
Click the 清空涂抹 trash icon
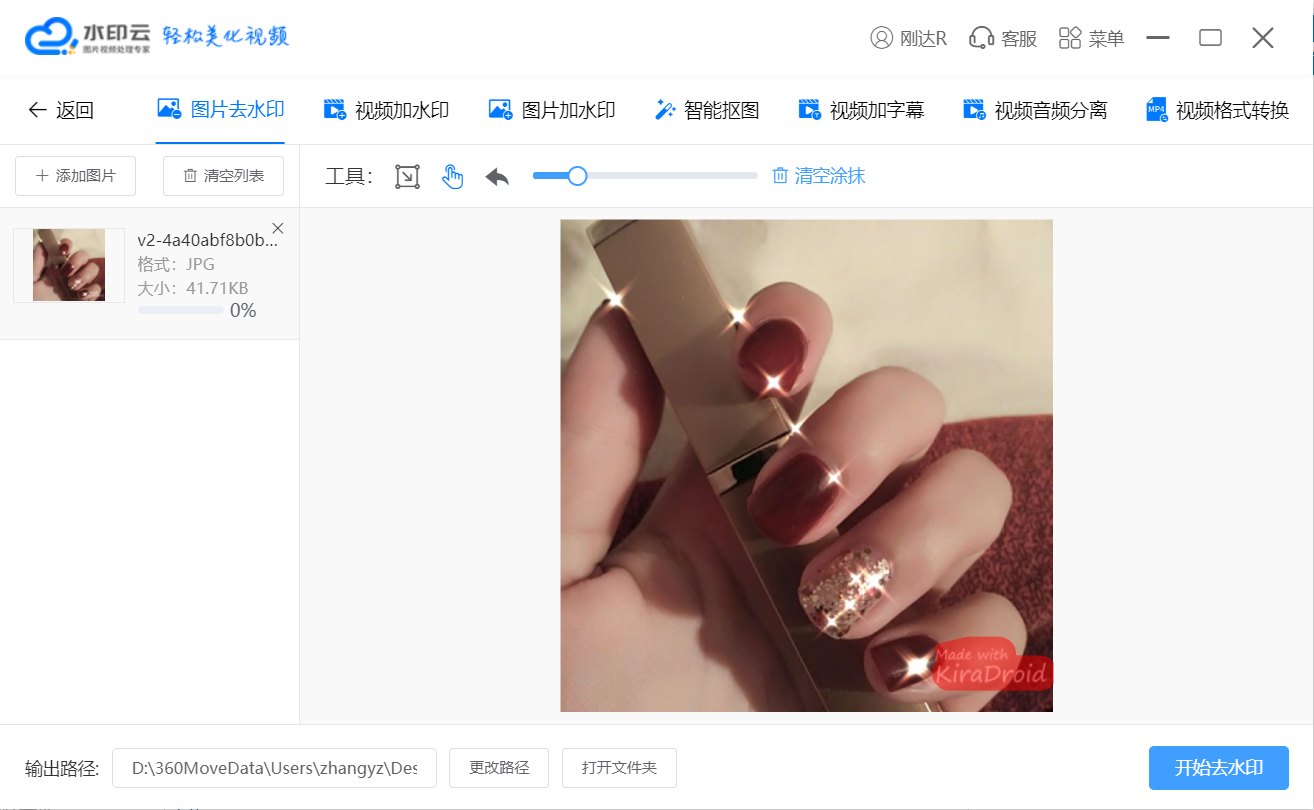click(780, 176)
